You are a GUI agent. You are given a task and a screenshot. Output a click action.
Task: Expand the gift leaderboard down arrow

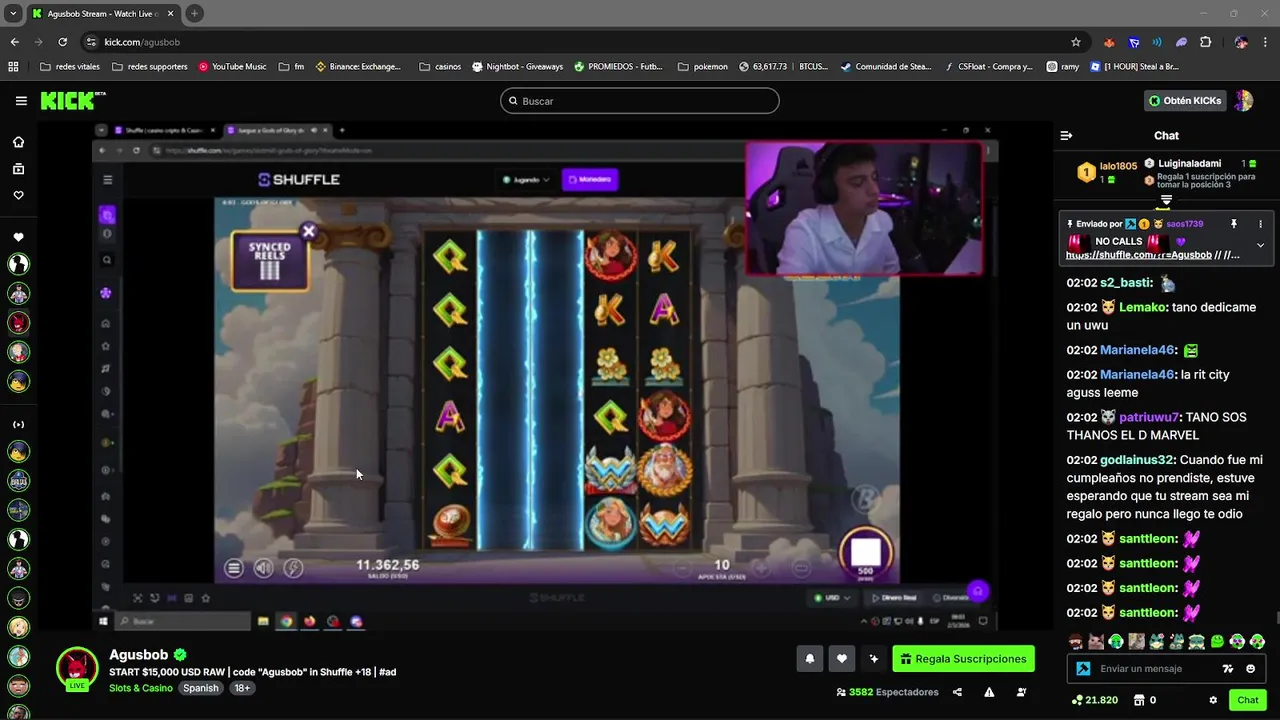coord(1166,201)
